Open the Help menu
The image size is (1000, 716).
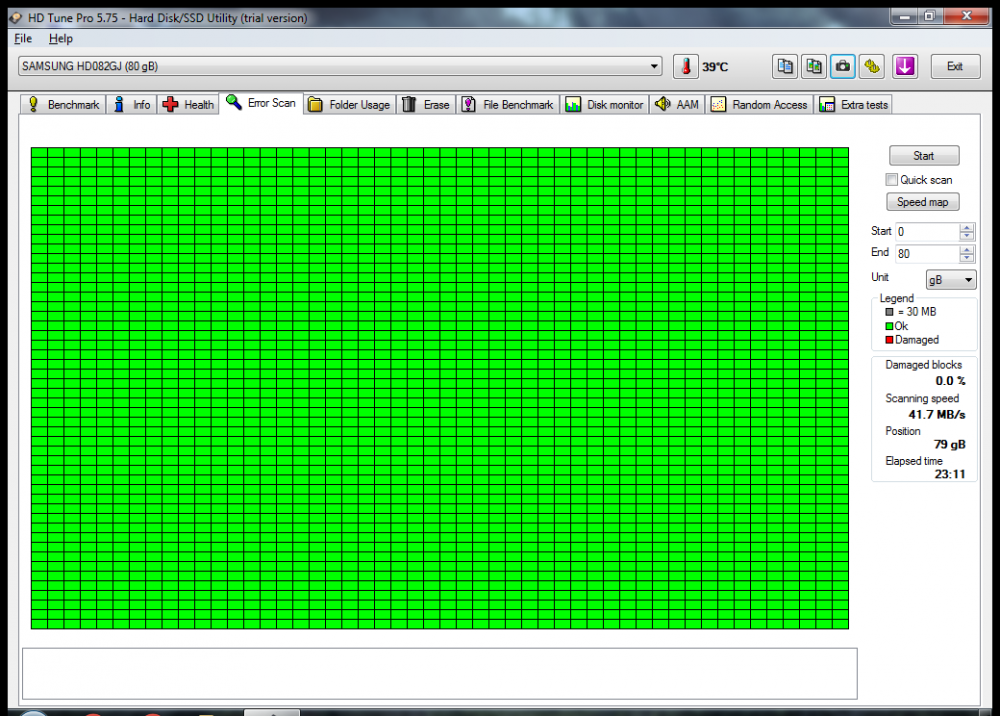61,39
